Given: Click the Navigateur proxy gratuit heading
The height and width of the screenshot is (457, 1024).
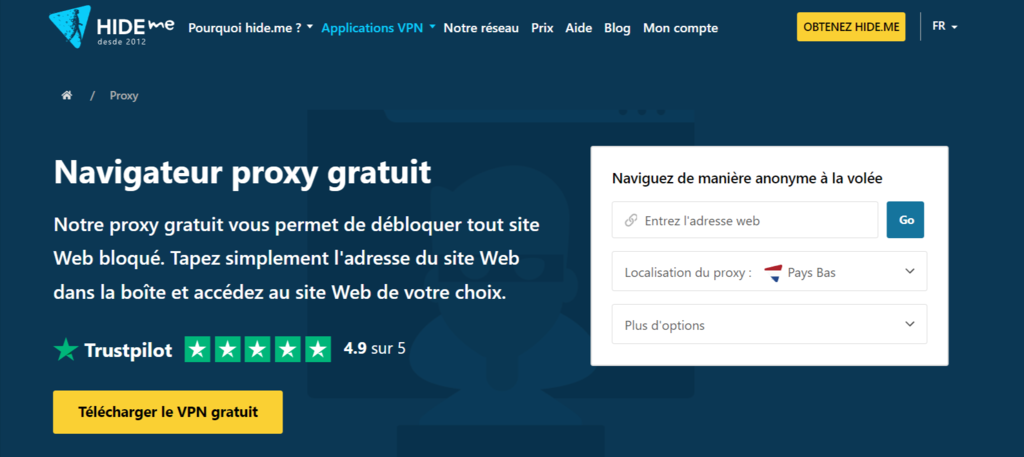Looking at the screenshot, I should 242,172.
